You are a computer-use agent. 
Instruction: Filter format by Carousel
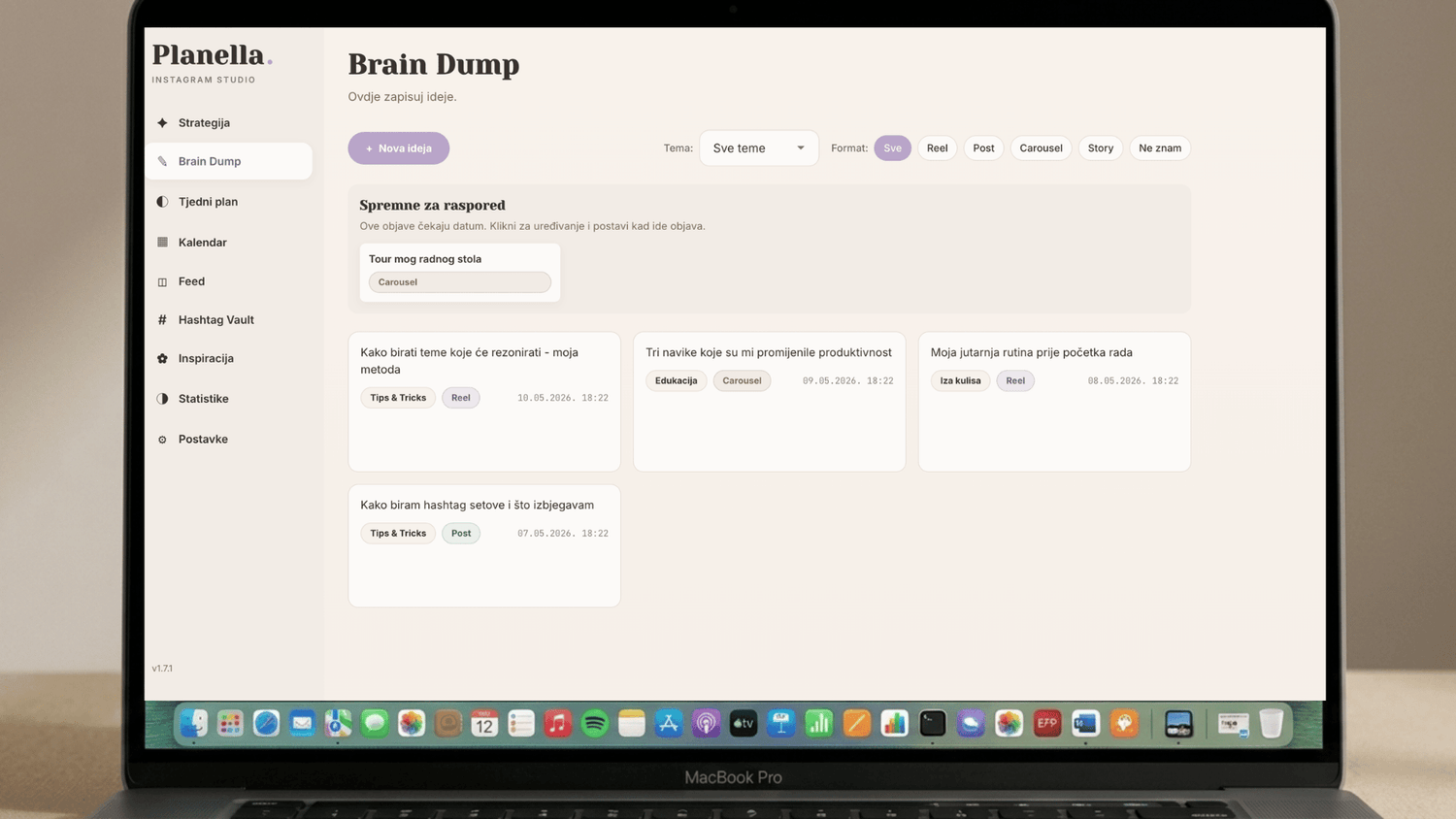pos(1041,148)
